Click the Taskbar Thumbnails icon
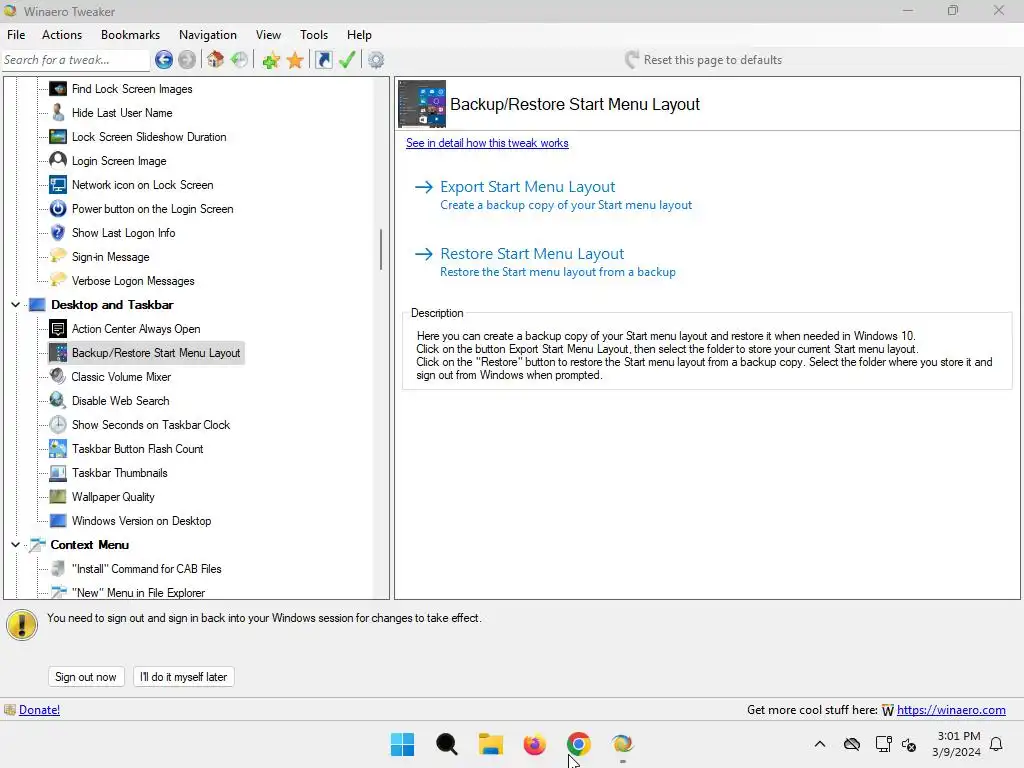The height and width of the screenshot is (768, 1024). coord(58,473)
